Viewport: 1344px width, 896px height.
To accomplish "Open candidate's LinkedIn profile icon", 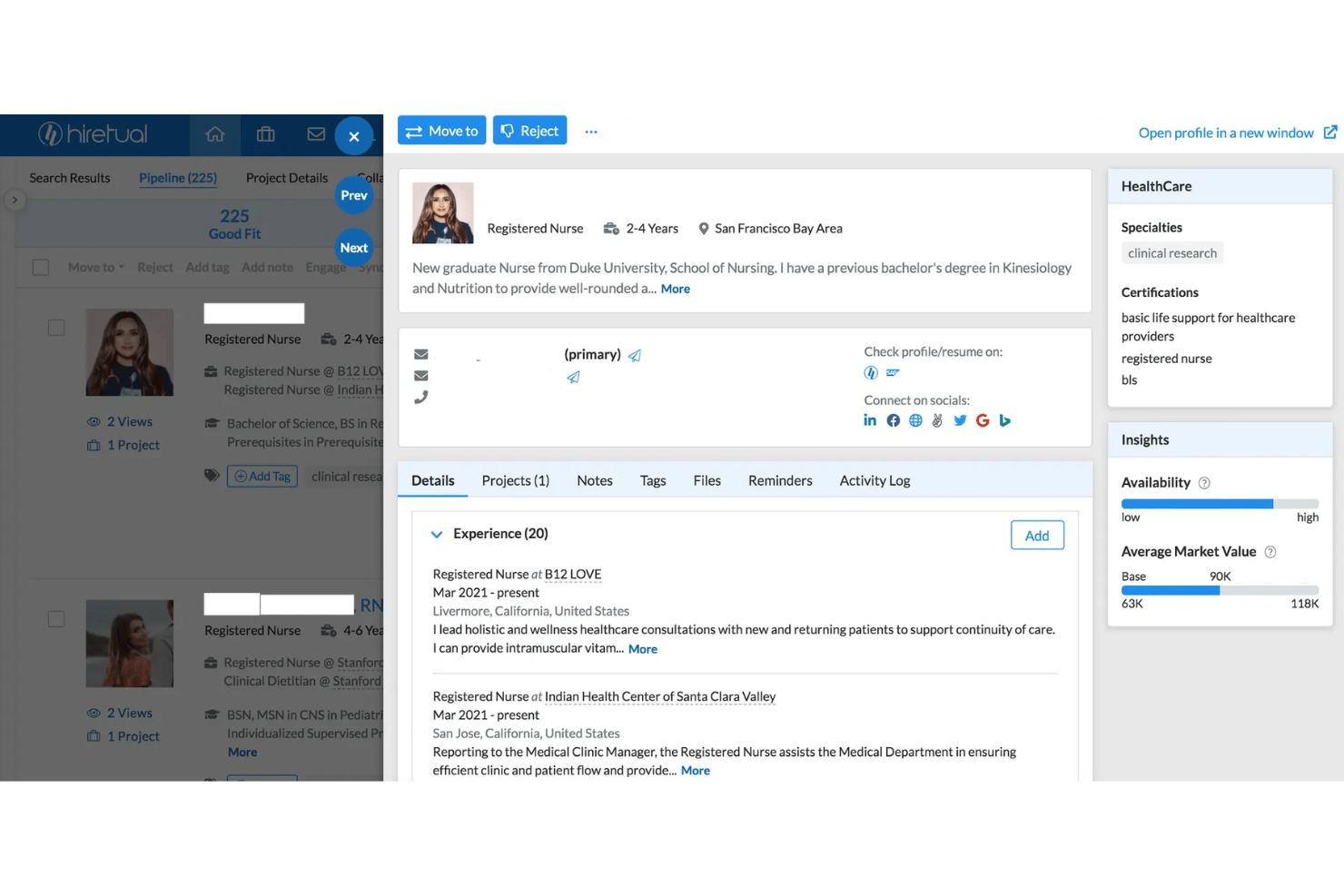I will (870, 420).
